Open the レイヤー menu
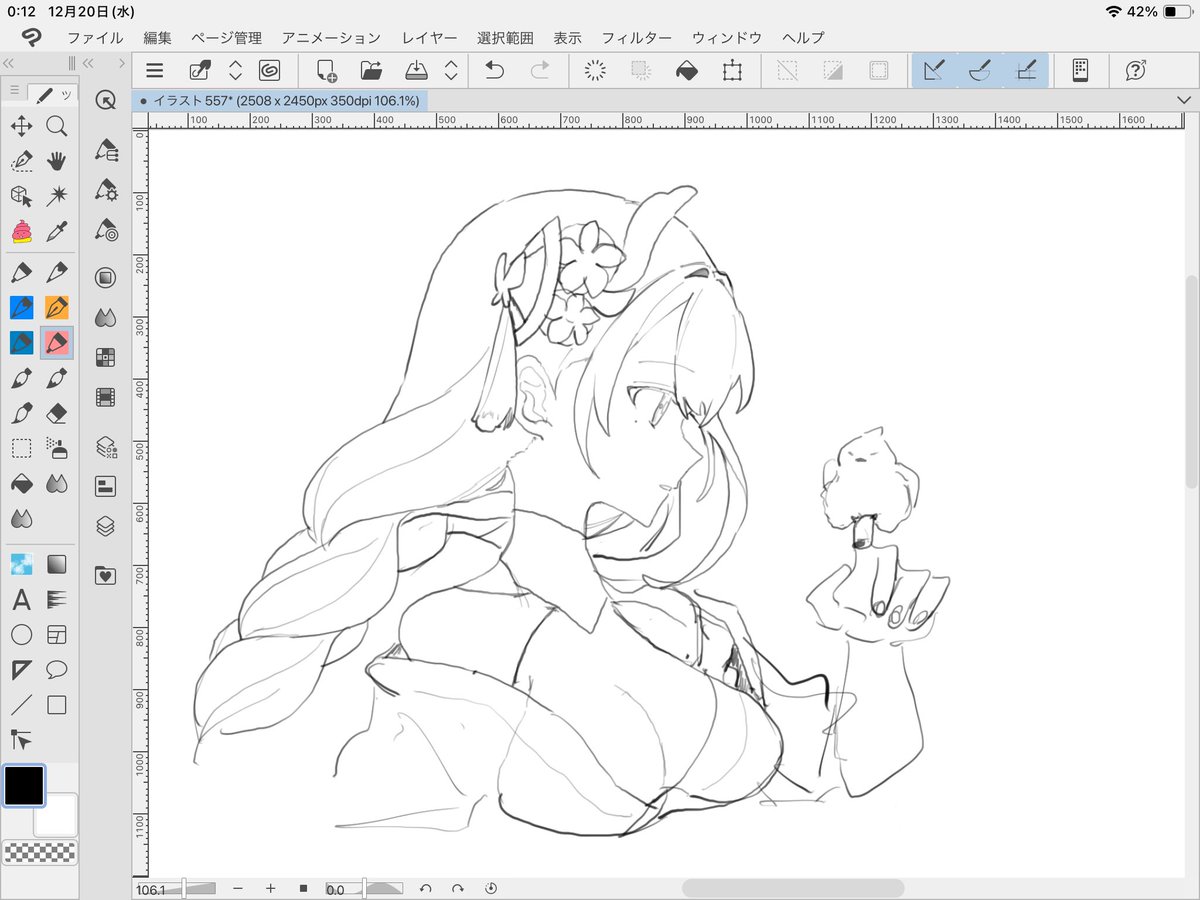This screenshot has width=1200, height=900. click(429, 37)
